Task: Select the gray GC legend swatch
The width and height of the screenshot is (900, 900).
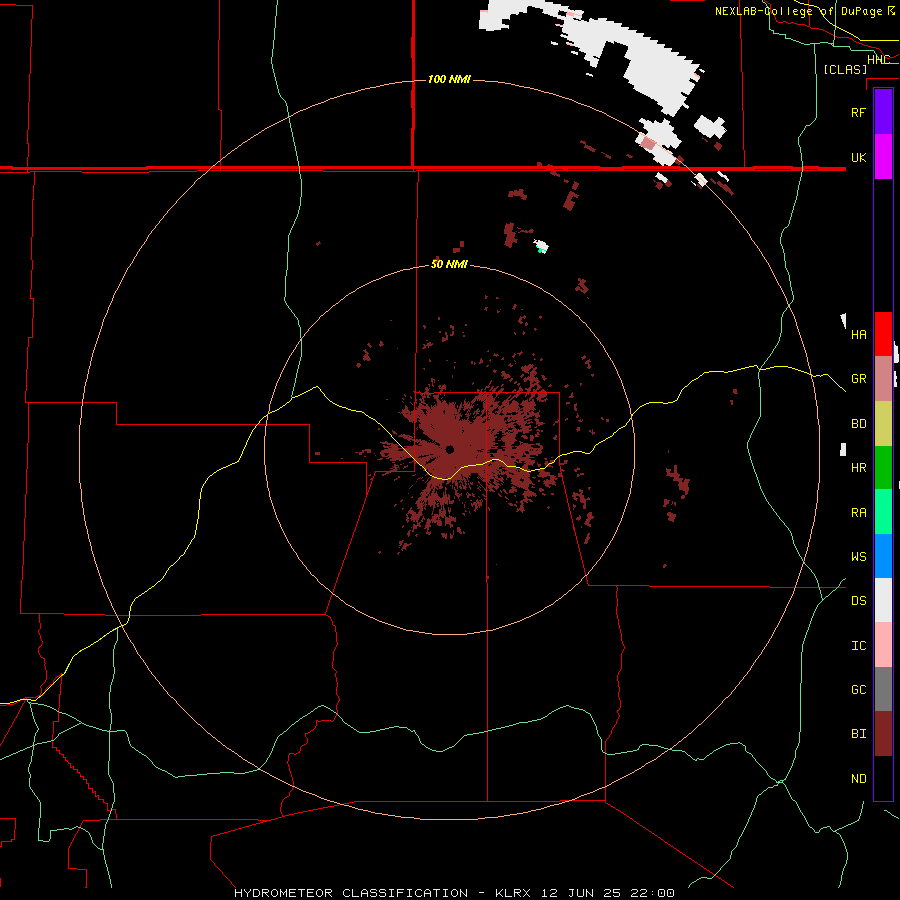Action: (883, 689)
